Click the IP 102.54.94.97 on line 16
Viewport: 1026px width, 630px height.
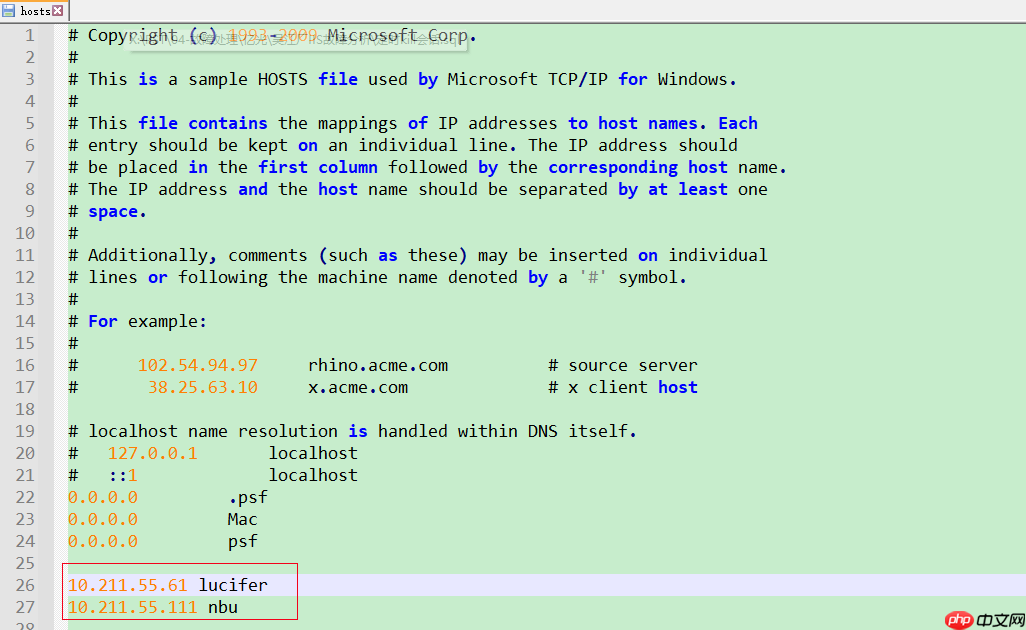(x=197, y=365)
